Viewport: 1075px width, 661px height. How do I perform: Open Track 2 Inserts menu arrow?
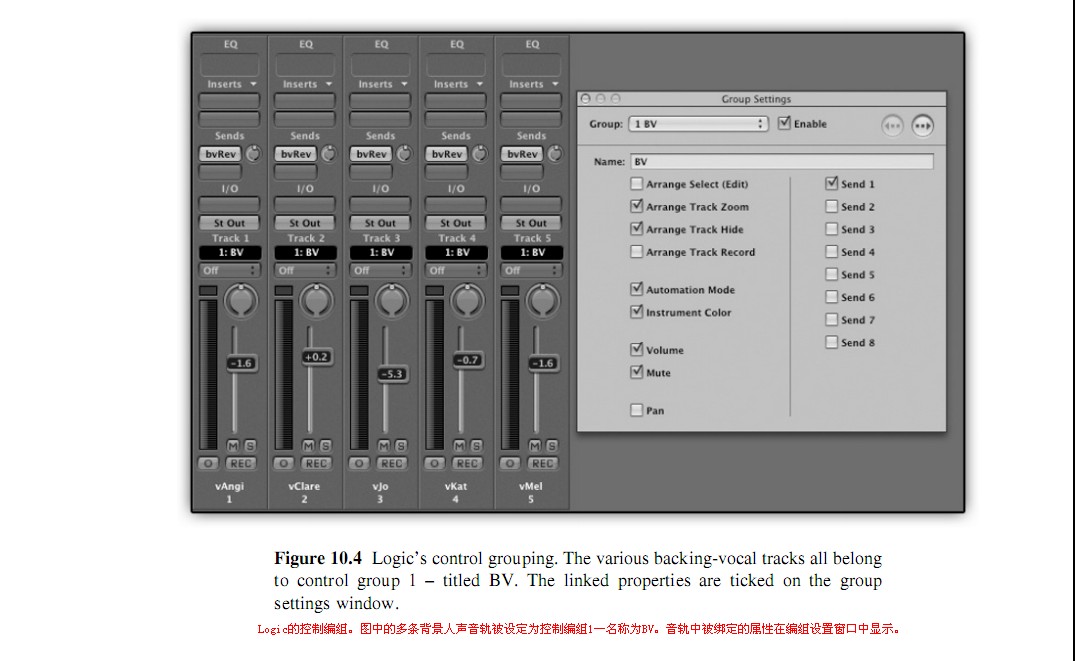pyautogui.click(x=328, y=84)
